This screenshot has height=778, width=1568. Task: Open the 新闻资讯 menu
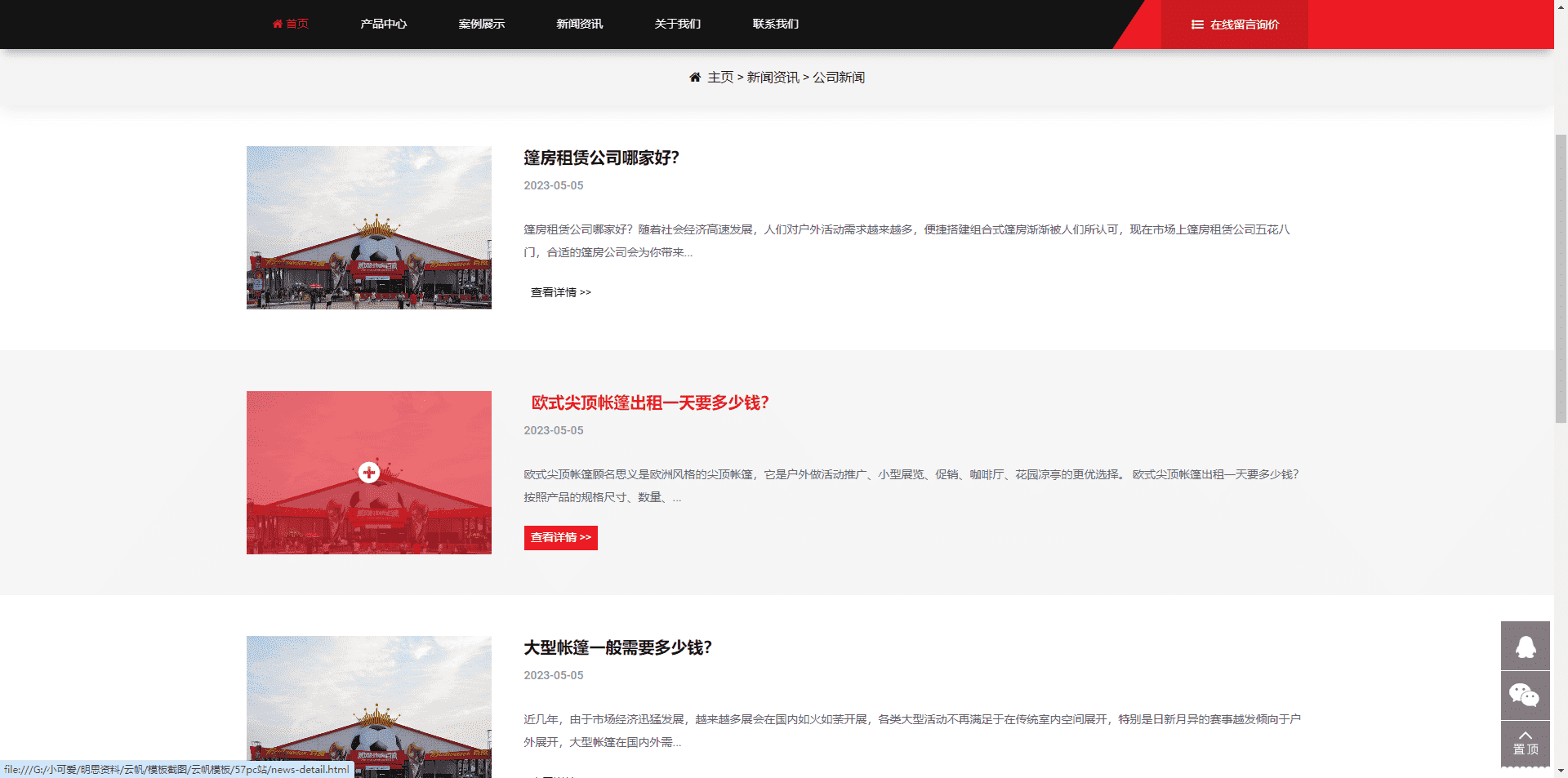tap(580, 24)
